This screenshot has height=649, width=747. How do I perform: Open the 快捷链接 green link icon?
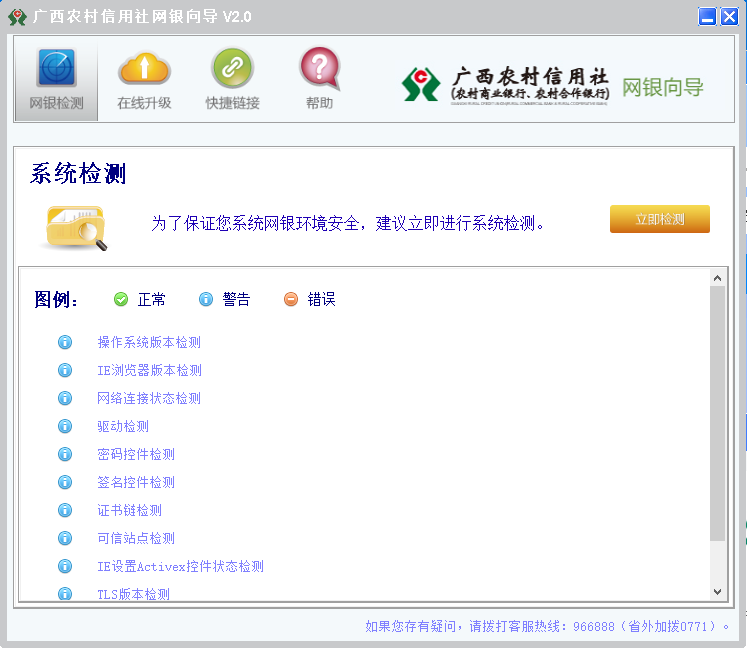[x=232, y=68]
